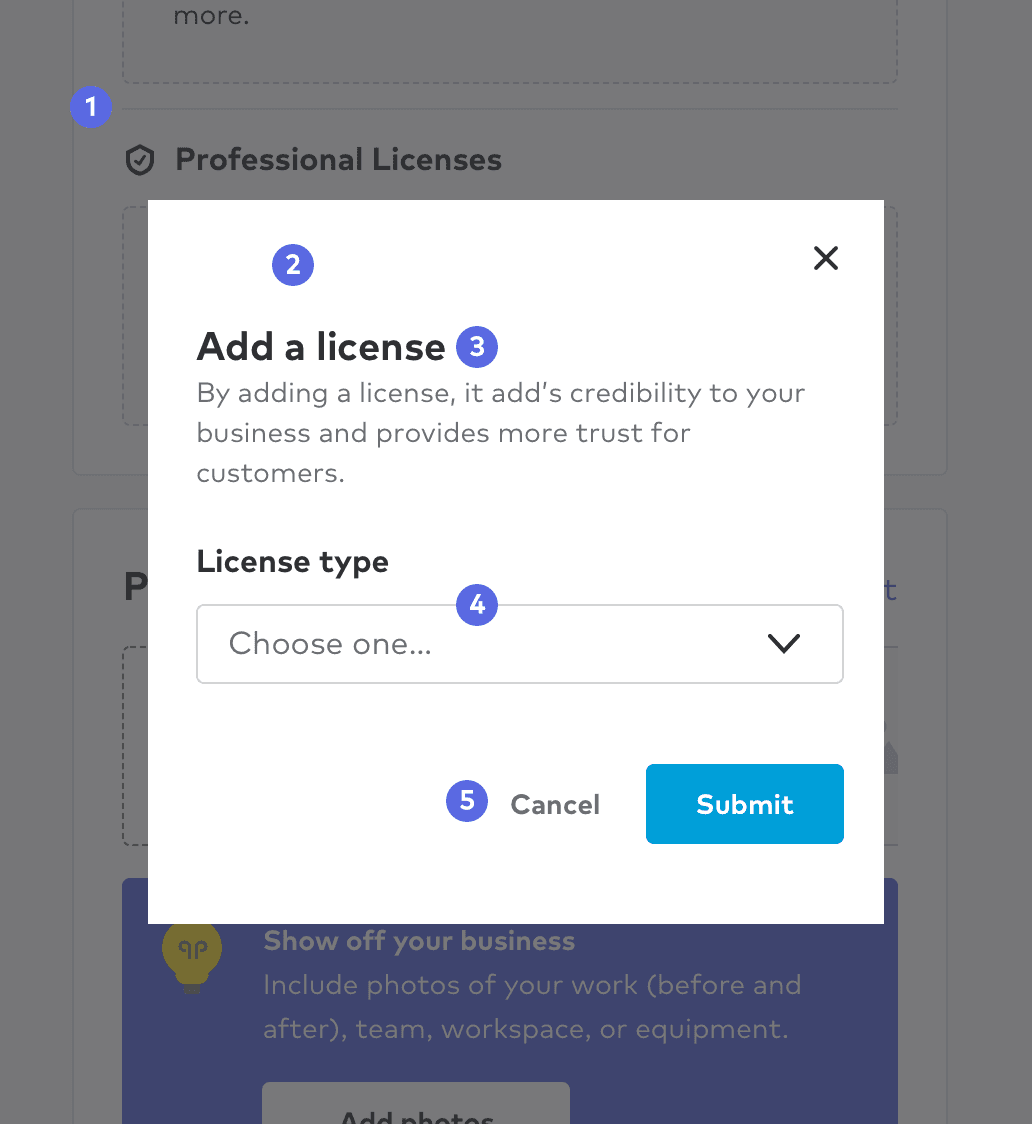1032x1124 pixels.
Task: Click the License type field label
Action: tap(292, 562)
